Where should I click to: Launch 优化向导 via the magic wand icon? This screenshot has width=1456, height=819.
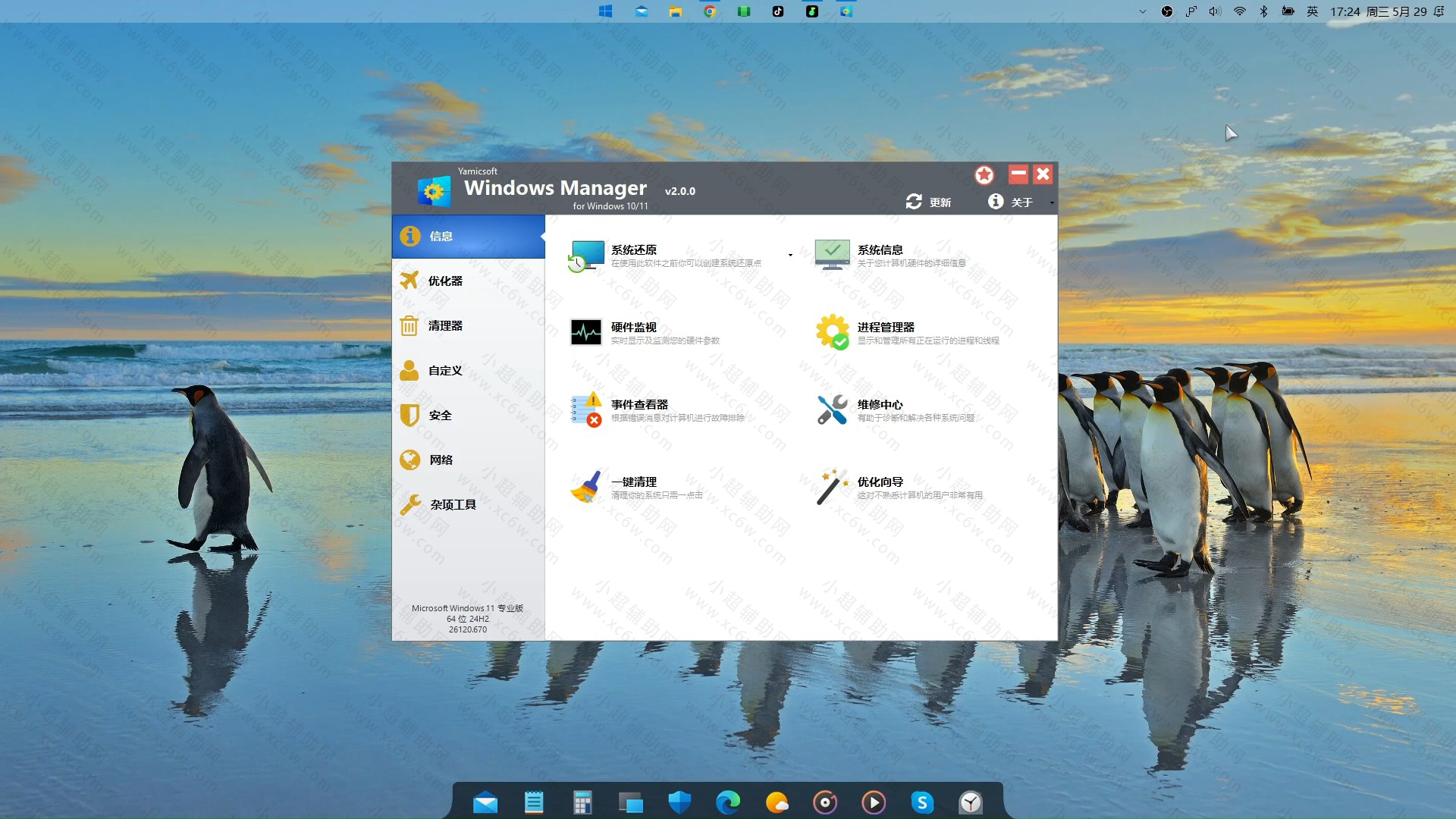click(x=832, y=486)
